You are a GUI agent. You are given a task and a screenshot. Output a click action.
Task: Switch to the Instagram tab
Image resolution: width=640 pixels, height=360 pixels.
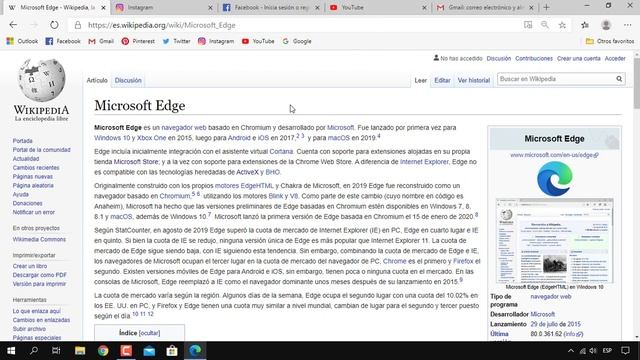163,7
